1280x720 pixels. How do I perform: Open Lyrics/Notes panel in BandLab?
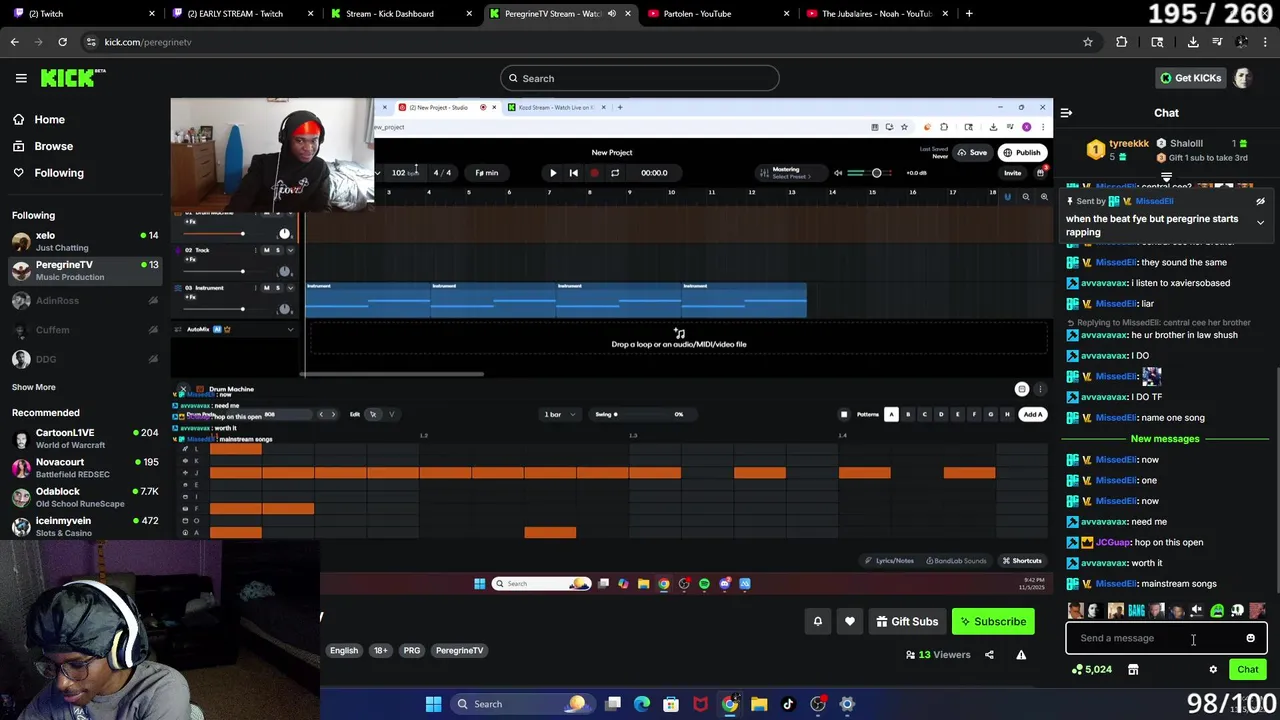click(890, 561)
